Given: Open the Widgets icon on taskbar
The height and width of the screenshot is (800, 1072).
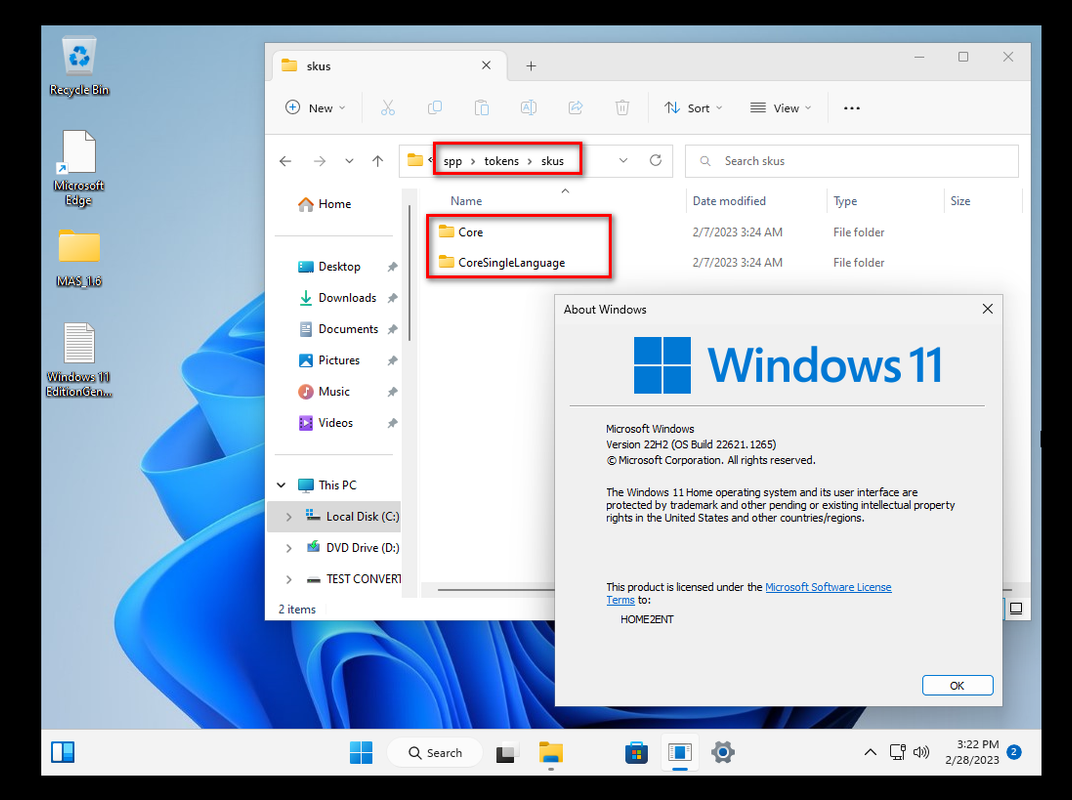Looking at the screenshot, I should click(x=63, y=752).
